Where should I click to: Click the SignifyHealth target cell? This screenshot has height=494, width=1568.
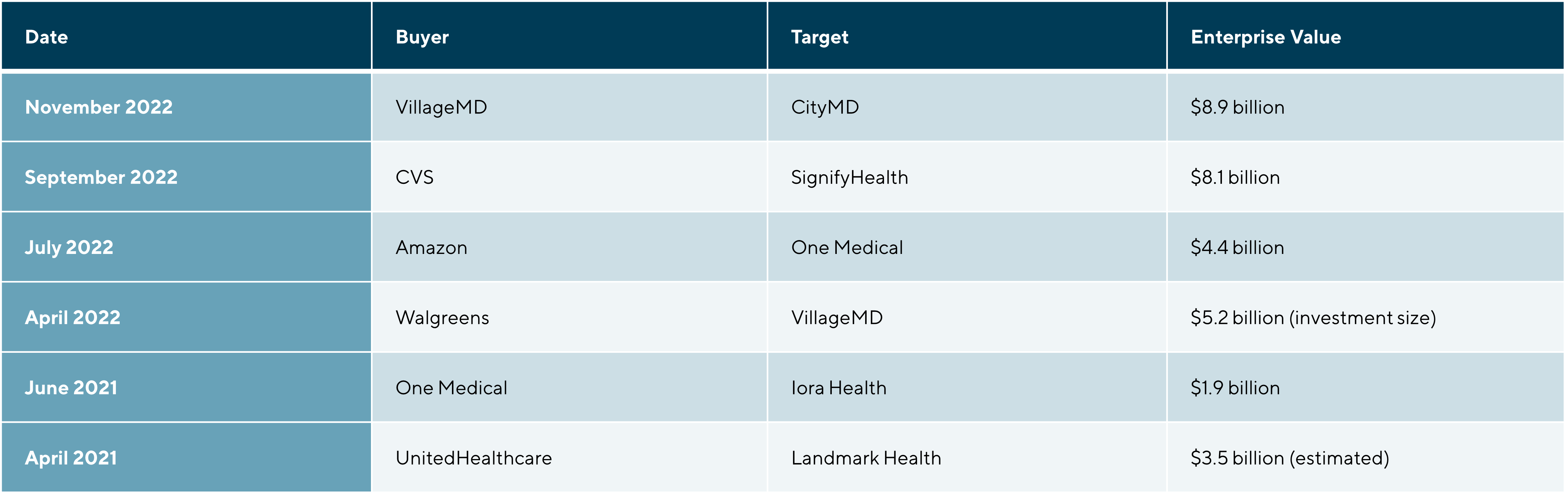click(849, 177)
